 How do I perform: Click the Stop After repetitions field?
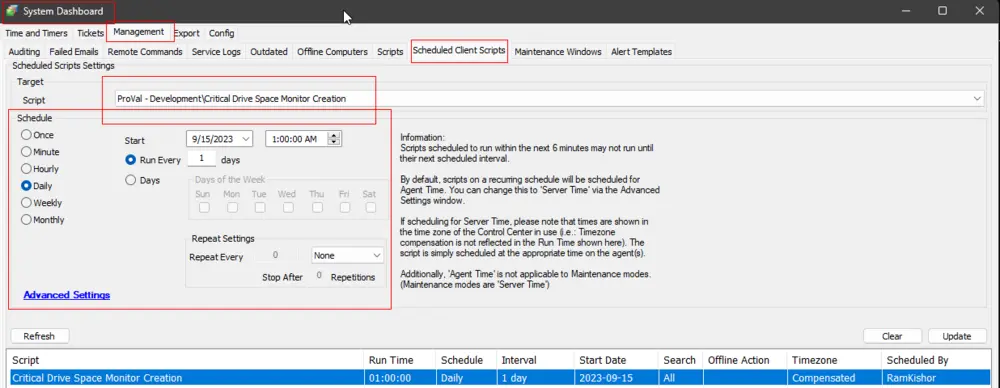click(x=318, y=276)
